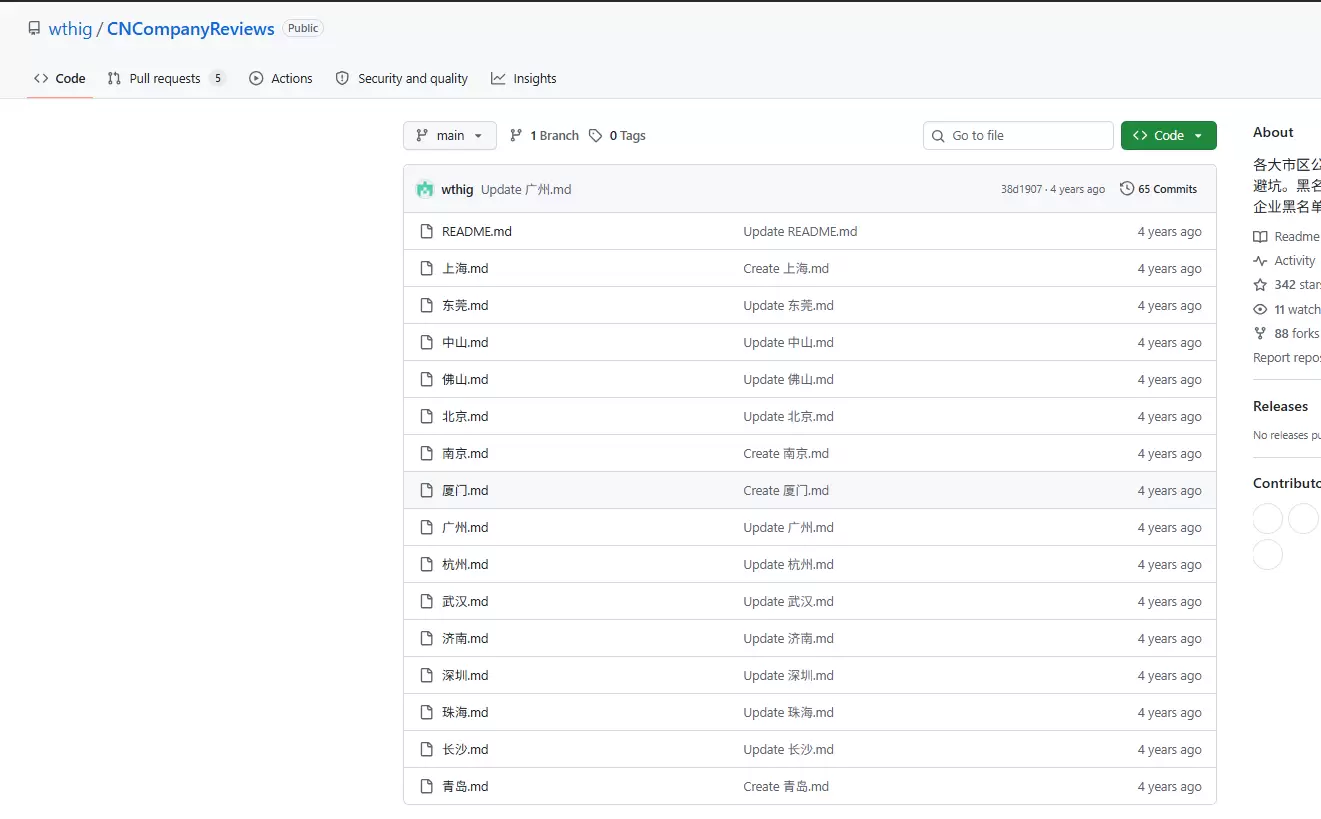Screen dimensions: 1321x819
Task: Open the 济南.md file
Action: 465,639
